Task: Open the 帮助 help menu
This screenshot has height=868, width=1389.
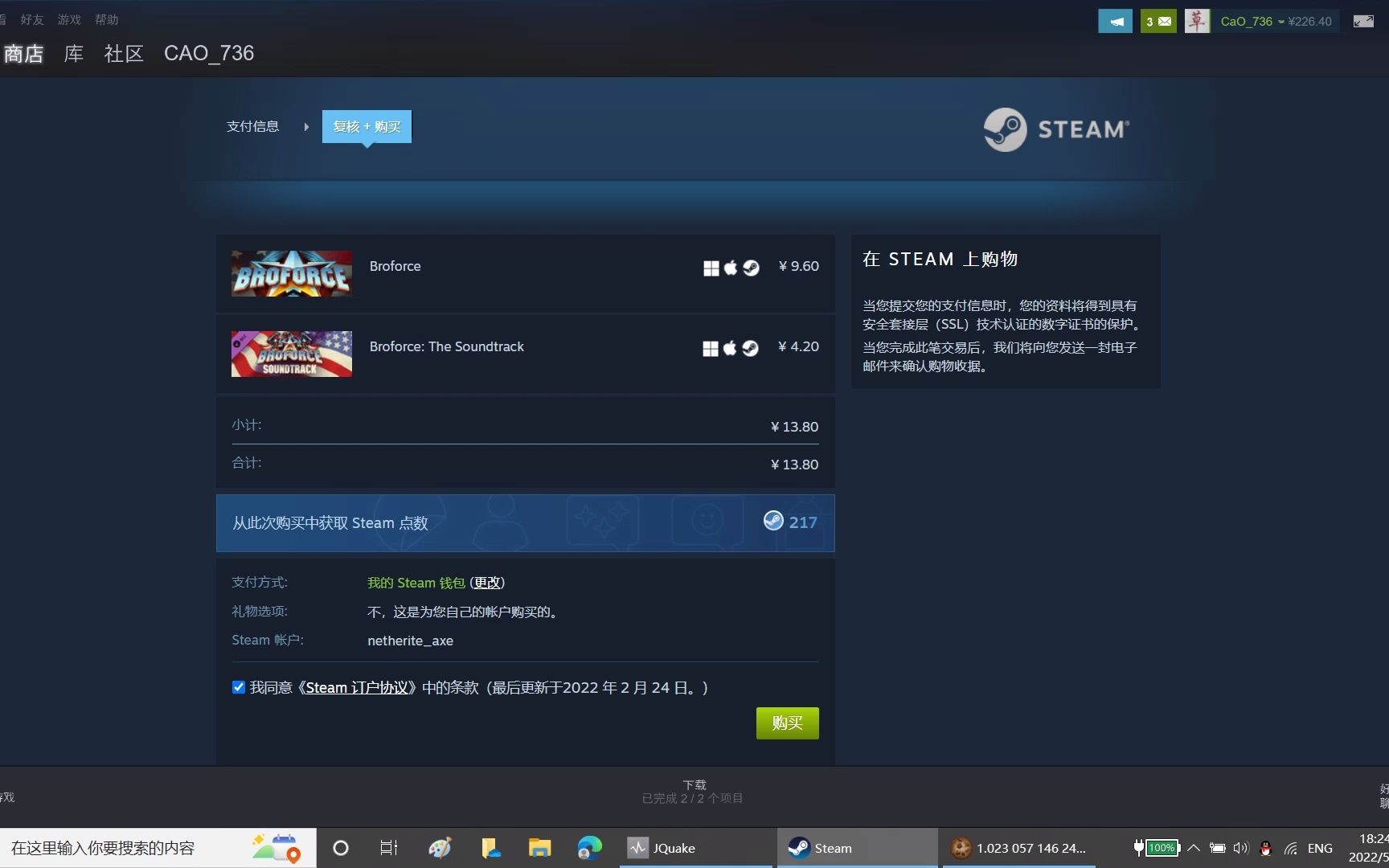Action: (106, 19)
